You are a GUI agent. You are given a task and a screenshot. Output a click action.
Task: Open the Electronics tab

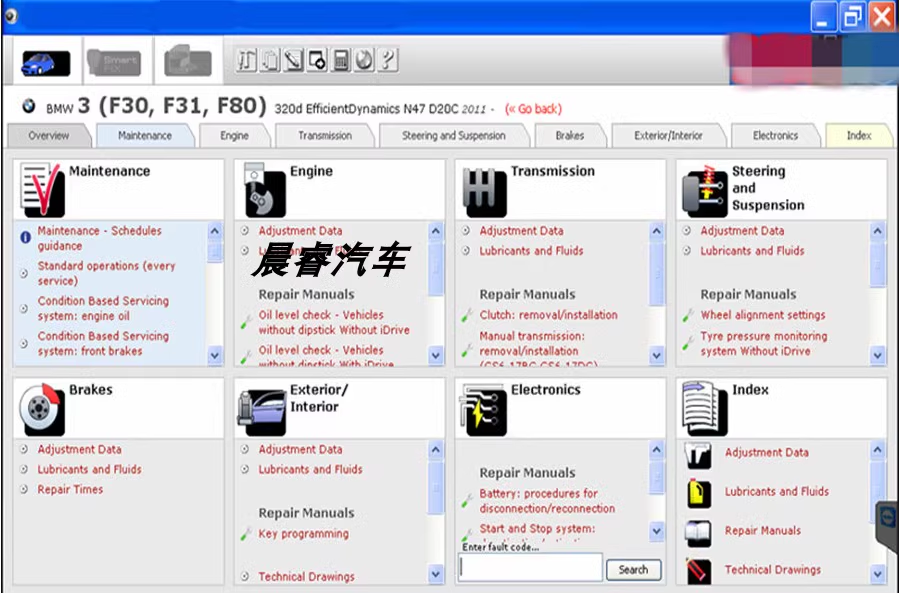coord(776,136)
